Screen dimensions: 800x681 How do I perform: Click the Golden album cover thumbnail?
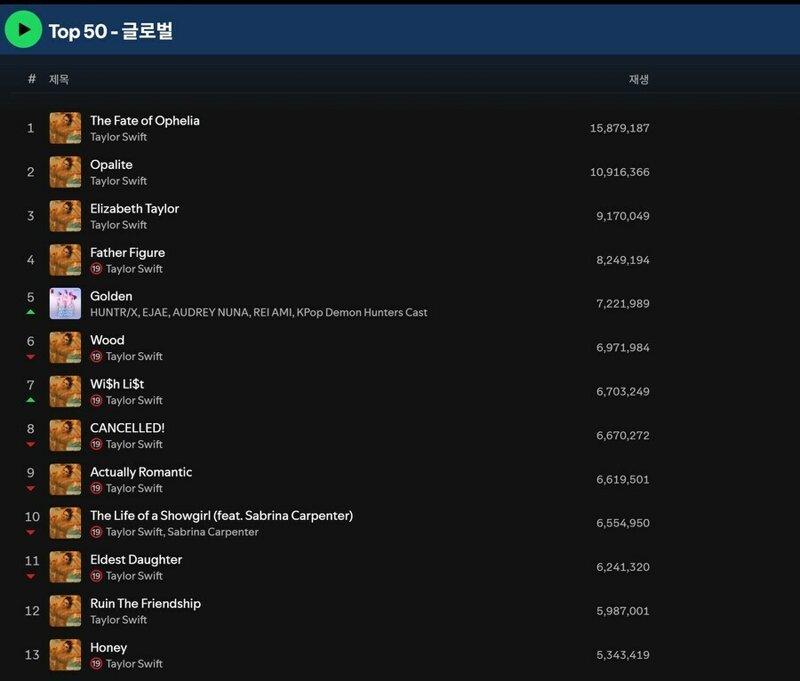pyautogui.click(x=66, y=303)
